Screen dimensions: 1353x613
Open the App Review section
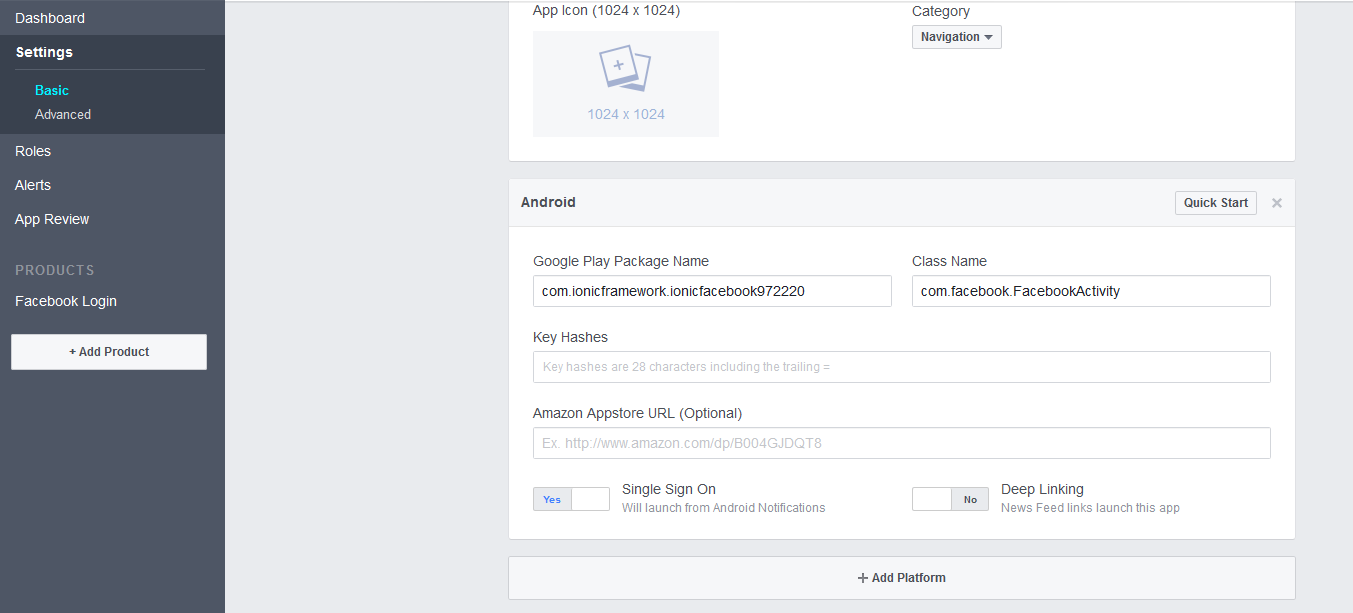pos(51,218)
